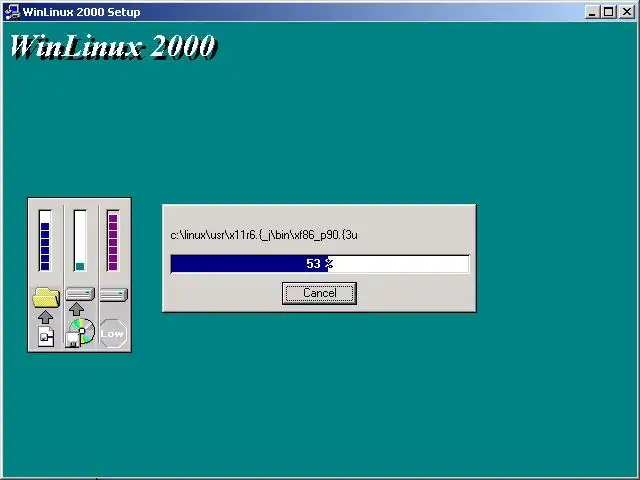Click the teal vertical disk progress gauge
Screen dimensions: 640x480
(x=80, y=240)
